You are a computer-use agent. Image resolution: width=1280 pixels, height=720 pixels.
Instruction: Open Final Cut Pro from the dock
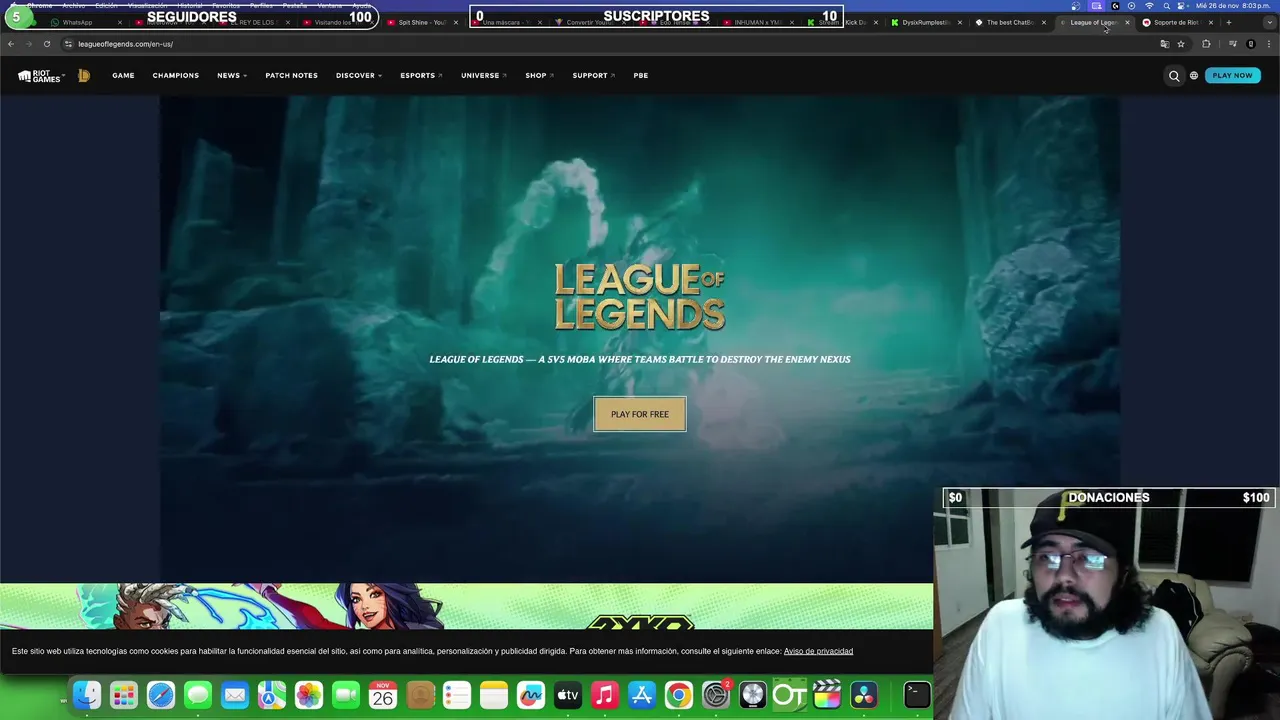pyautogui.click(x=827, y=694)
